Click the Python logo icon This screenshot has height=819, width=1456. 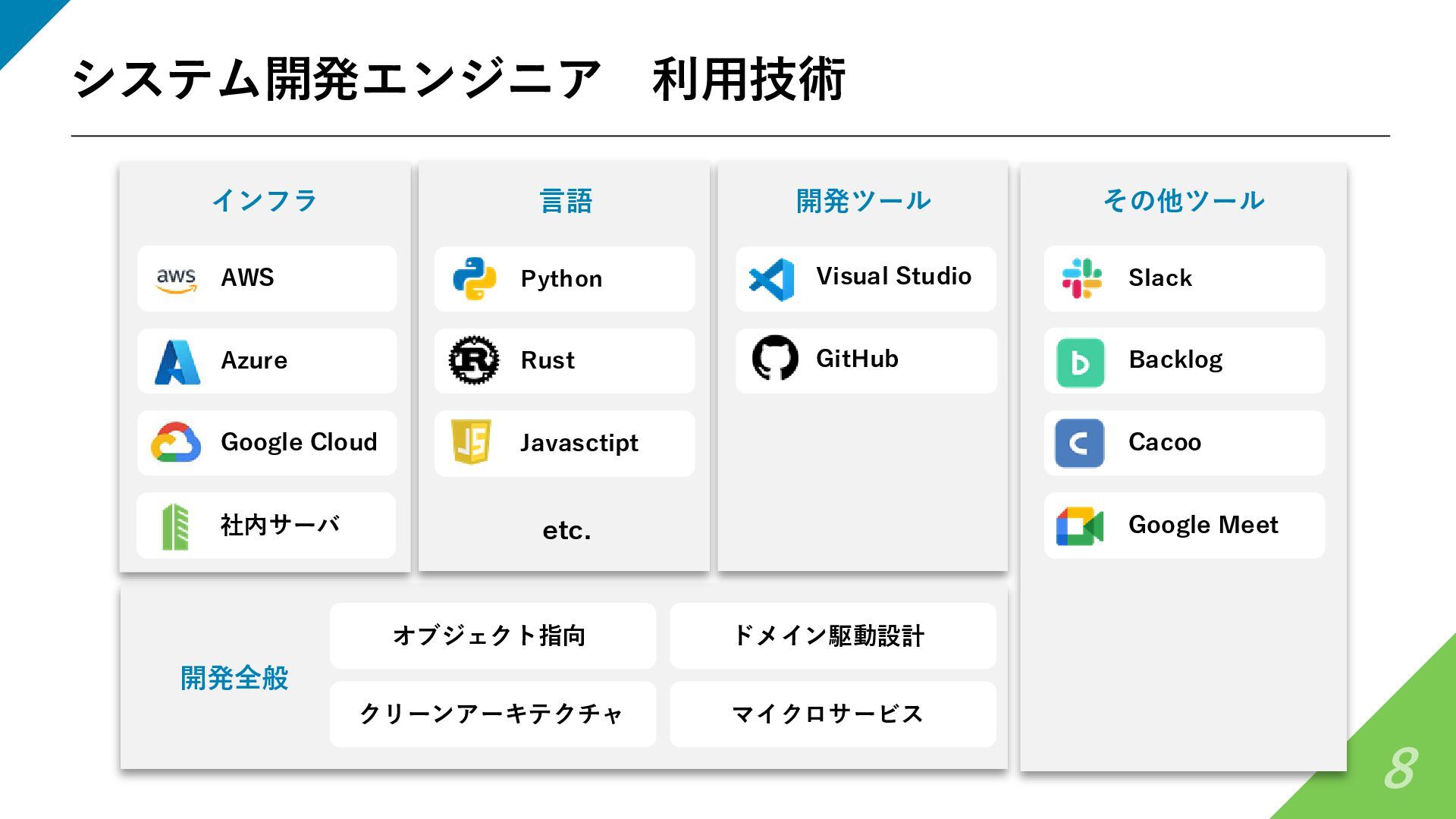475,279
